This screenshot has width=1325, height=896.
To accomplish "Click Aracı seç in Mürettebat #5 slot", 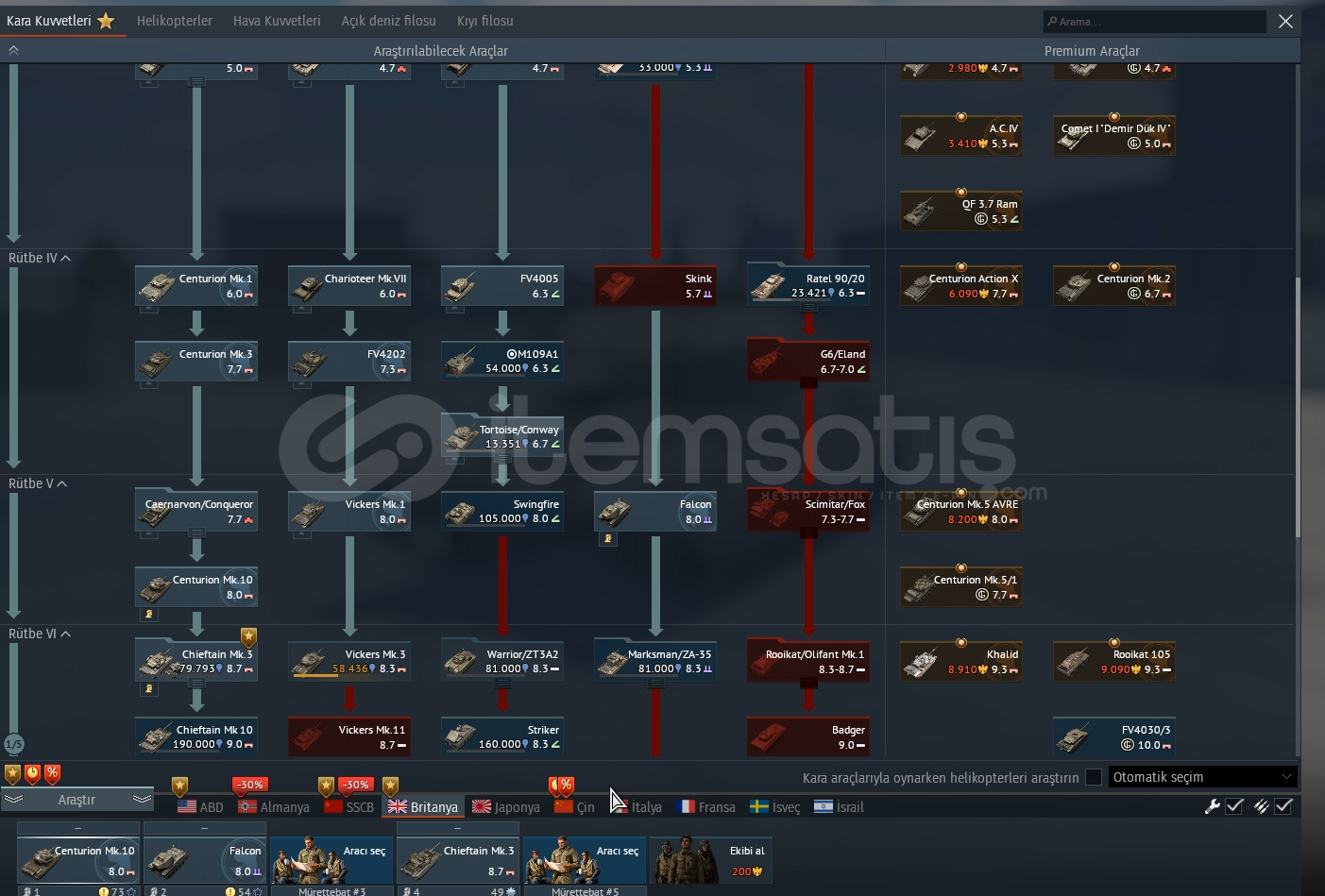I will pyautogui.click(x=585, y=859).
